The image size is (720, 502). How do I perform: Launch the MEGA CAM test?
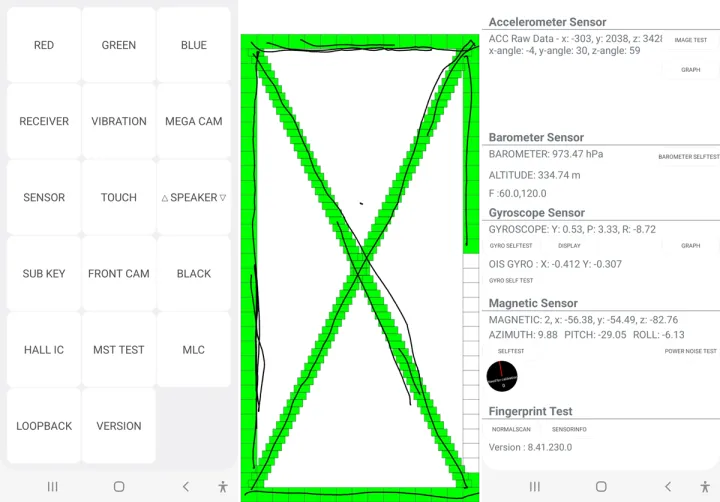[x=194, y=121]
